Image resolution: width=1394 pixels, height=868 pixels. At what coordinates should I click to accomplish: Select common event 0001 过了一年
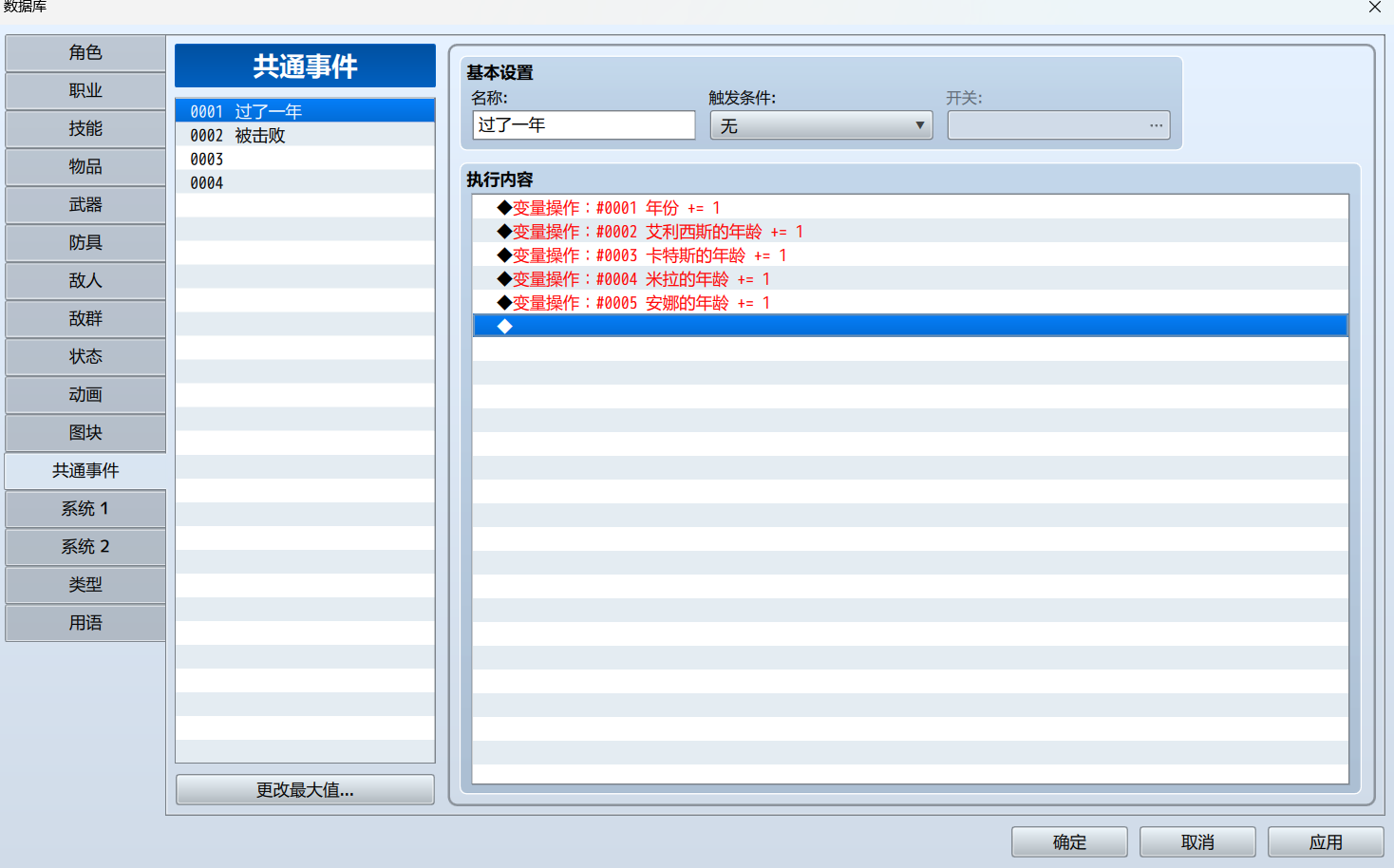[305, 111]
